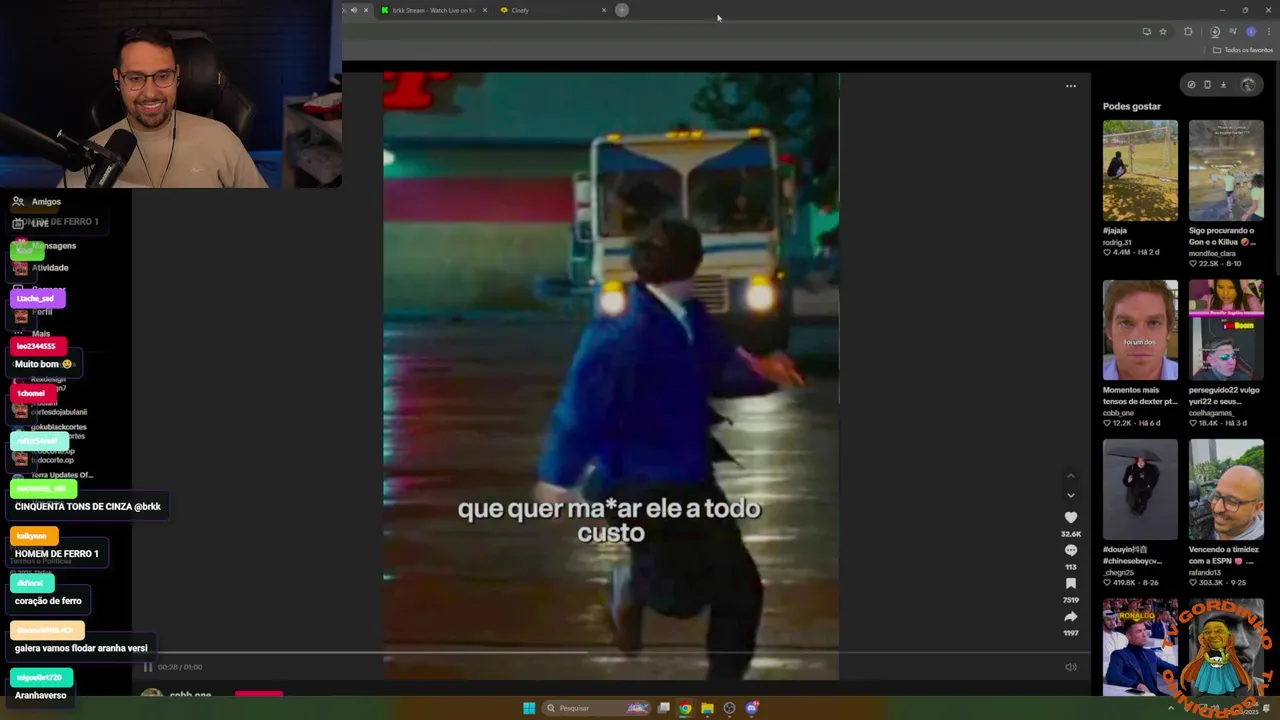Open the browser extensions puzzle icon
Screen dimensions: 1280x720
click(x=1188, y=31)
